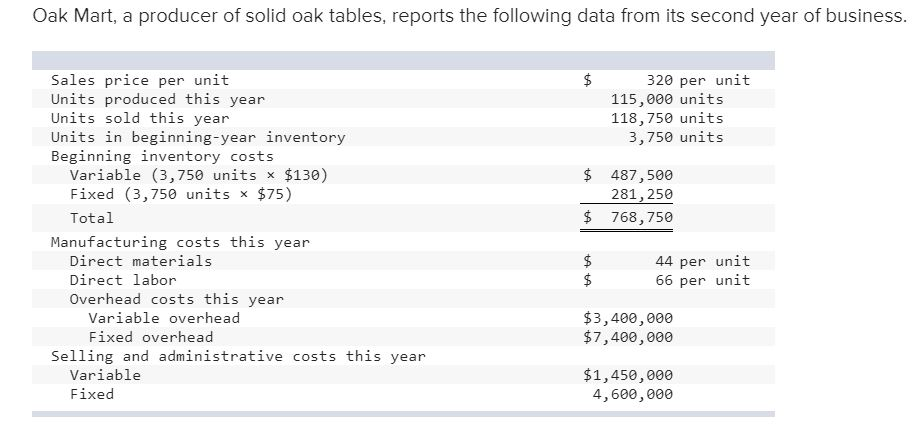Click 'Variable (3,750 units × $130)' row label
914x444 pixels.
[x=199, y=175]
